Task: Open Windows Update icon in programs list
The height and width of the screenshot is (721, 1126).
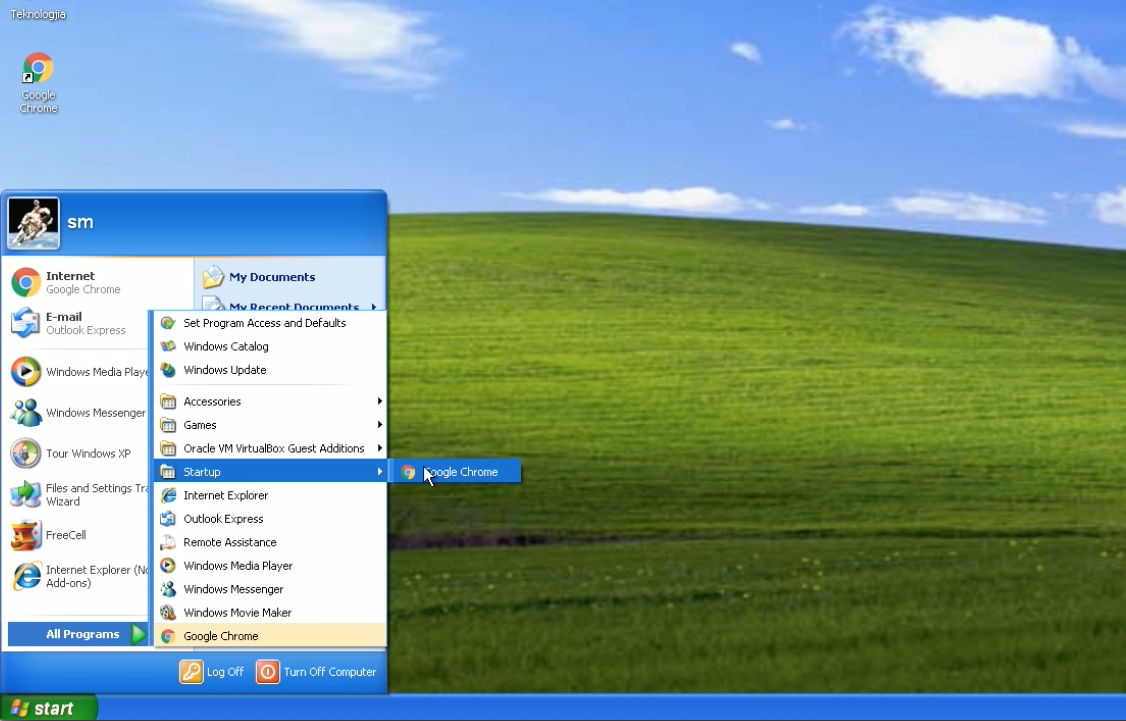Action: click(x=168, y=370)
